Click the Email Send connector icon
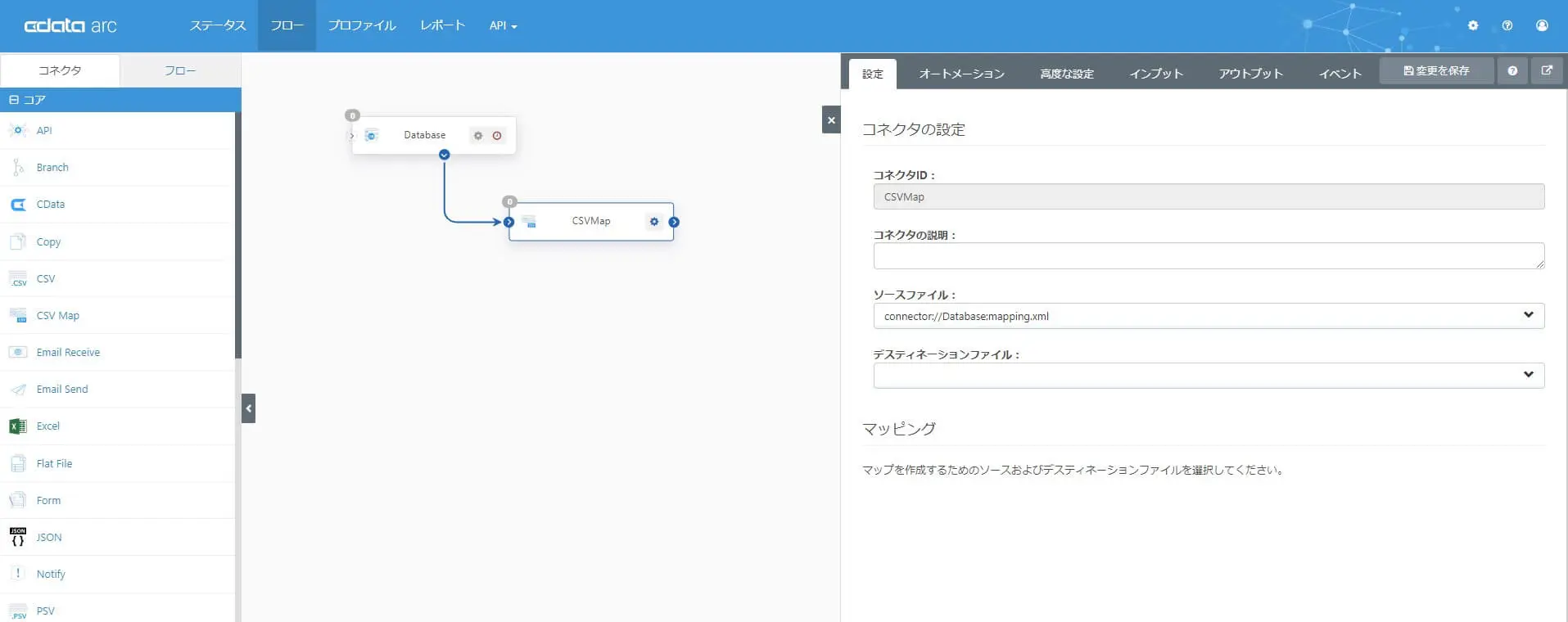 click(18, 389)
